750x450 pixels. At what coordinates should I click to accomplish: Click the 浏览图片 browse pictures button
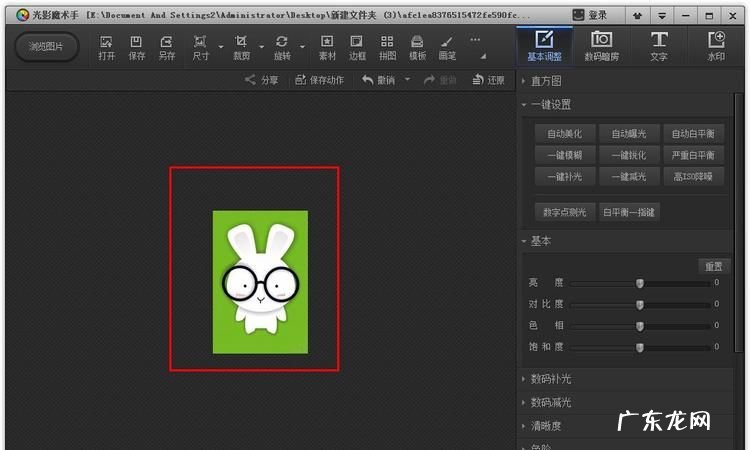coord(45,48)
